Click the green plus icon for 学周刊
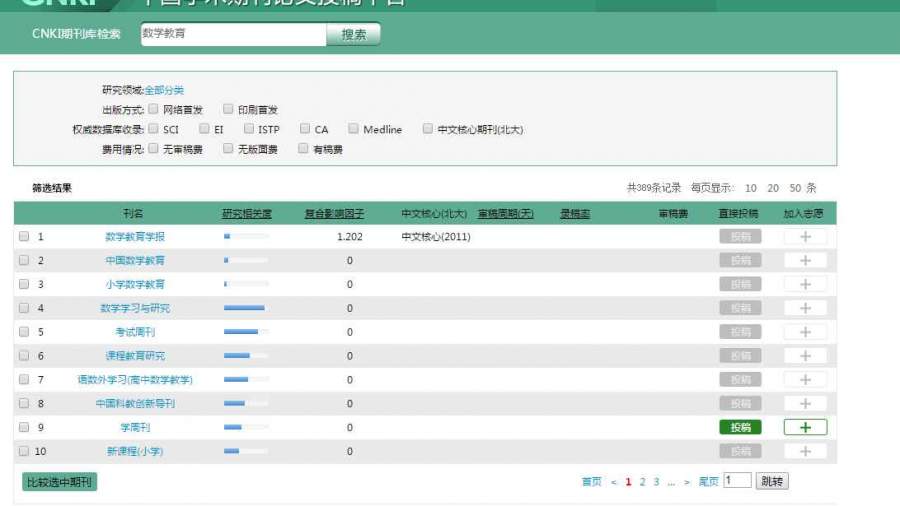 [805, 427]
